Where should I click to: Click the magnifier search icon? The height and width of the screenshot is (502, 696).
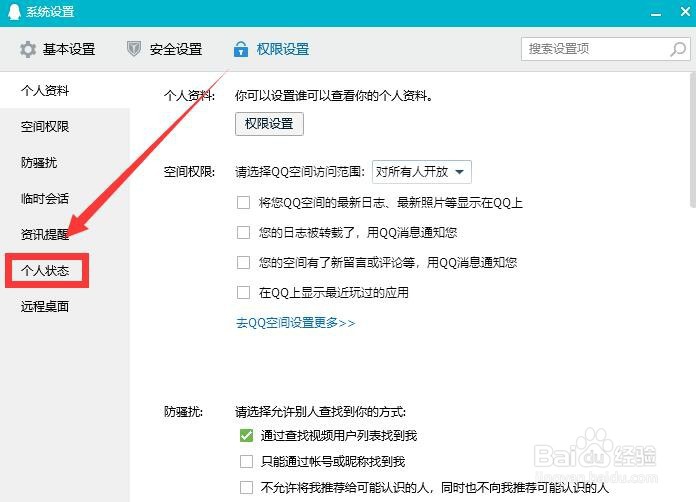[x=678, y=49]
